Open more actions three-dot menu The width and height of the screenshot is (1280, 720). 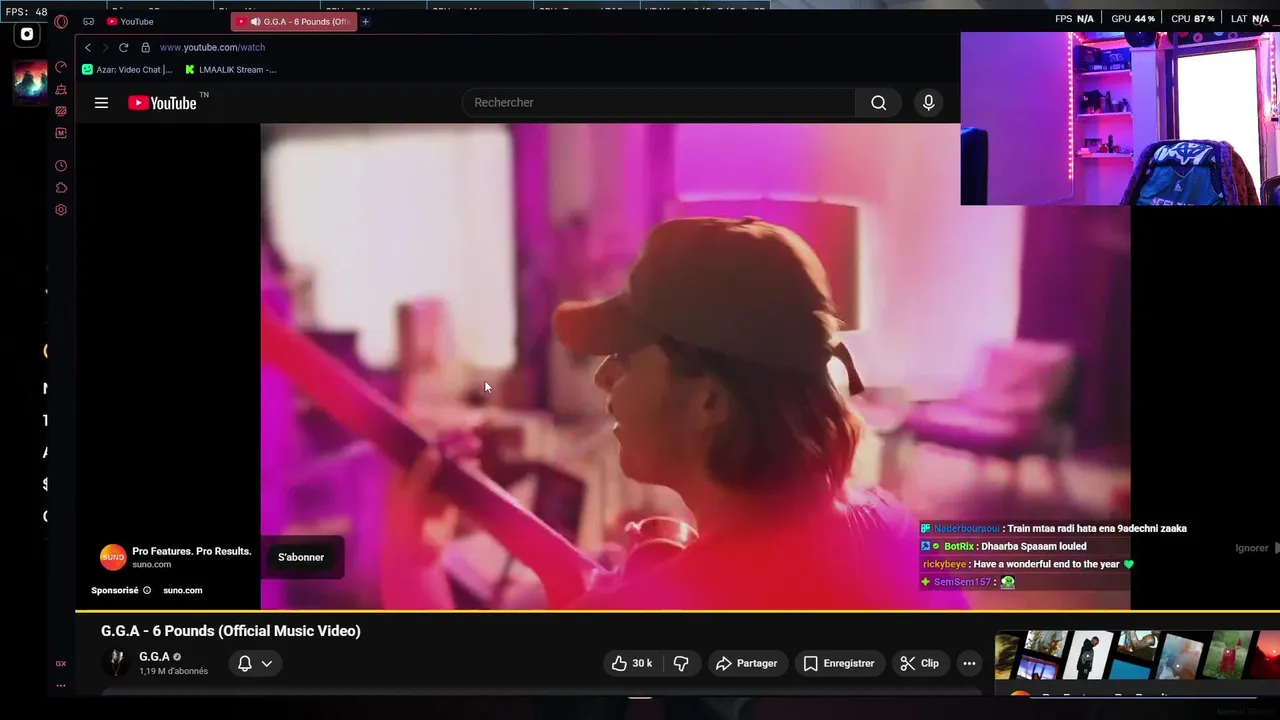[968, 663]
